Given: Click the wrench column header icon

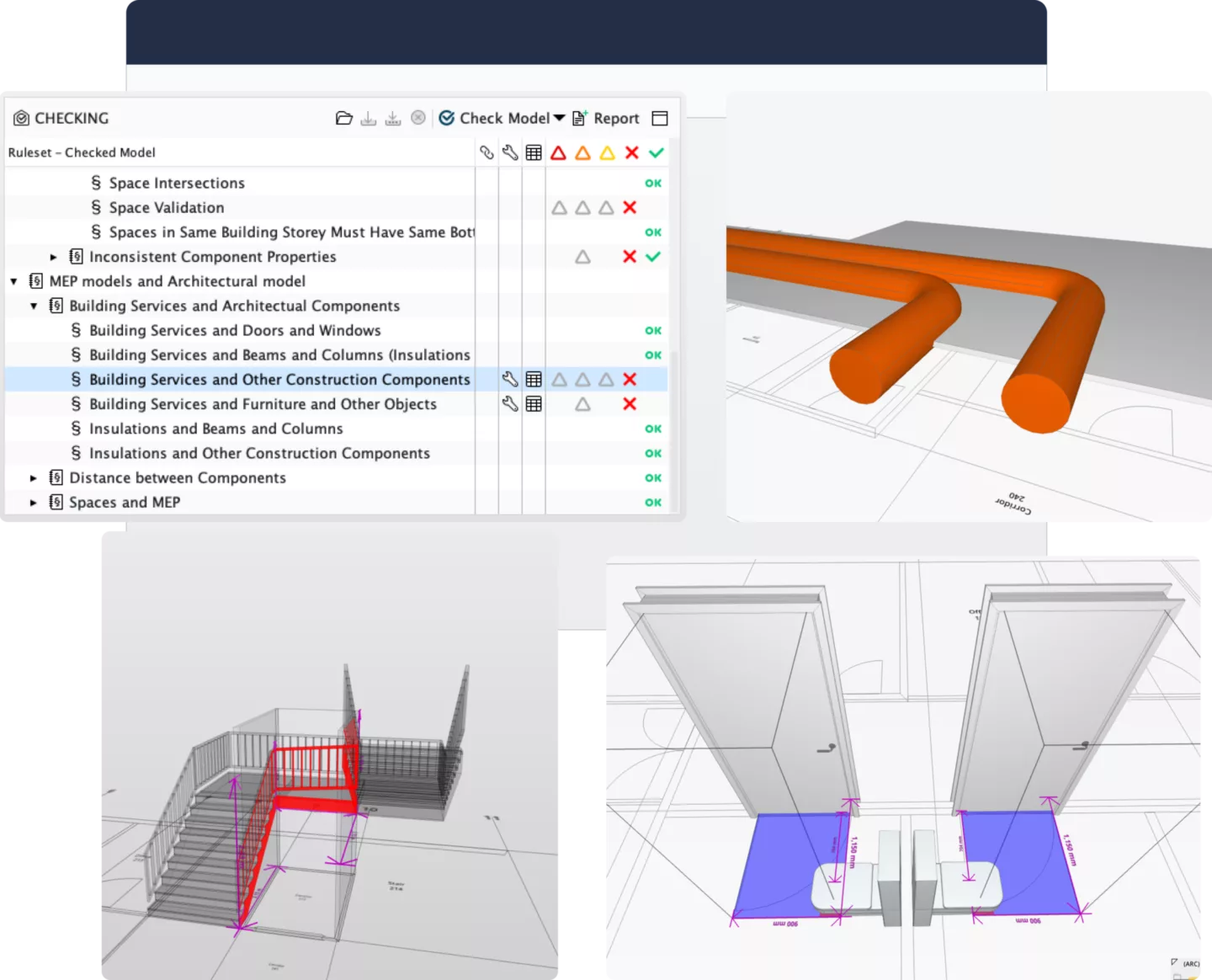Looking at the screenshot, I should click(510, 152).
